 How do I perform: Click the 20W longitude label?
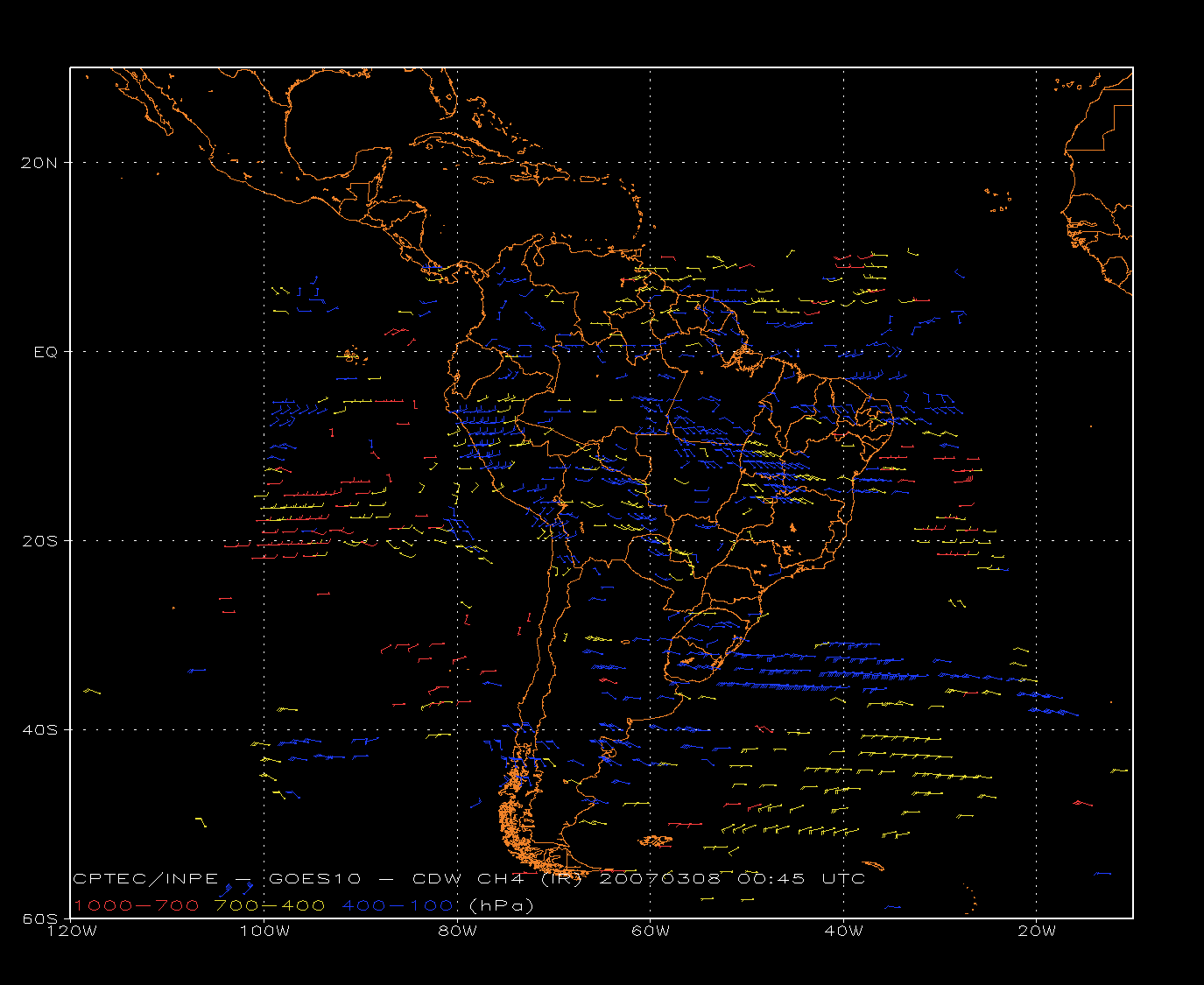[1037, 931]
